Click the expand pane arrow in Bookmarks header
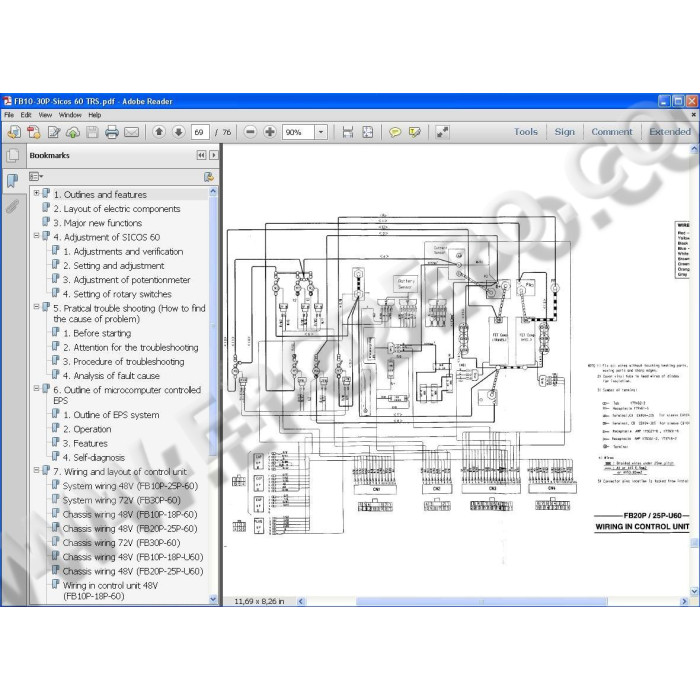Image resolution: width=700 pixels, height=700 pixels. pos(214,155)
